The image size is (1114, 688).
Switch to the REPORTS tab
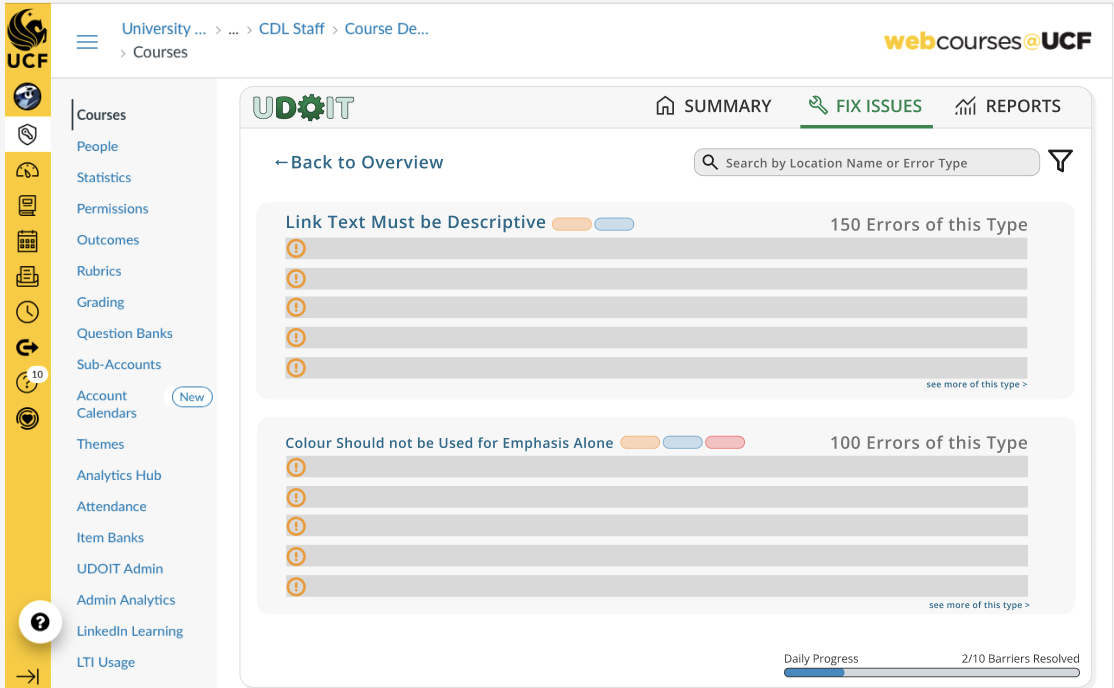(1007, 107)
